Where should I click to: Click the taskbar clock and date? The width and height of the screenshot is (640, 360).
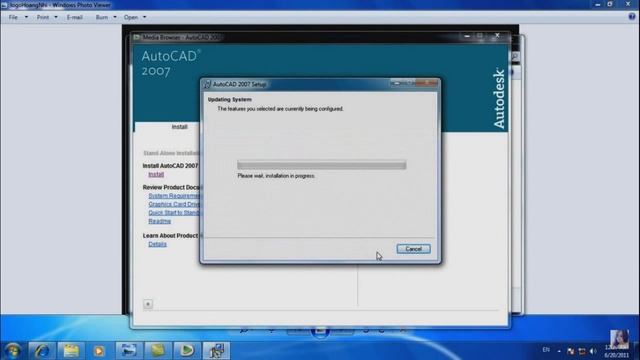(x=616, y=351)
